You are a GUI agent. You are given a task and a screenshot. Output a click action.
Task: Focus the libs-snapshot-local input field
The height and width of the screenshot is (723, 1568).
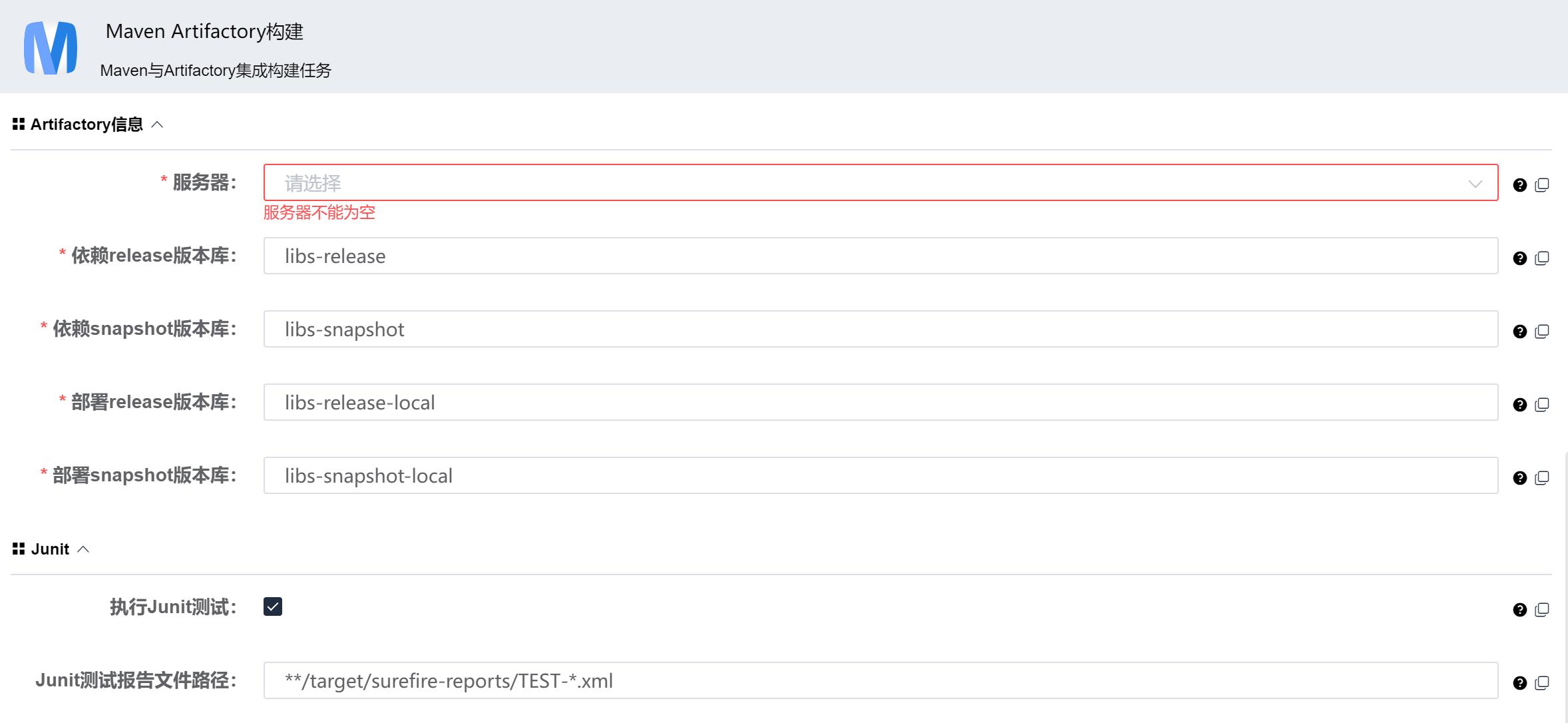point(880,476)
